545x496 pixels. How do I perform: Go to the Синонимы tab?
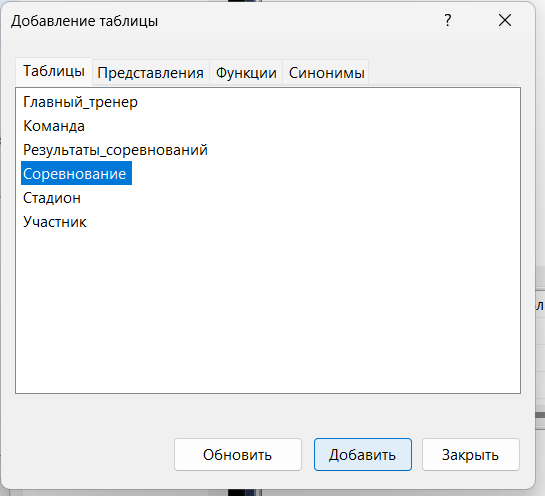[x=326, y=73]
